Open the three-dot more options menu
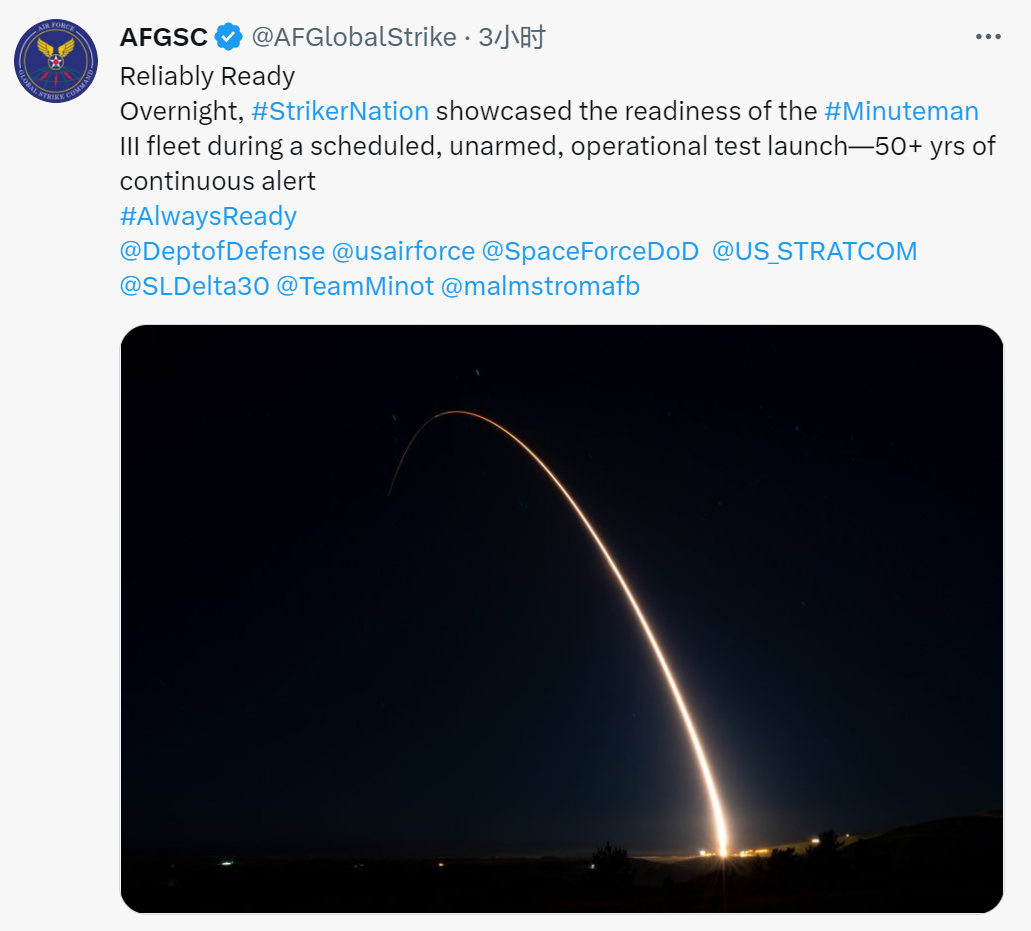Image resolution: width=1031 pixels, height=931 pixels. click(x=987, y=38)
